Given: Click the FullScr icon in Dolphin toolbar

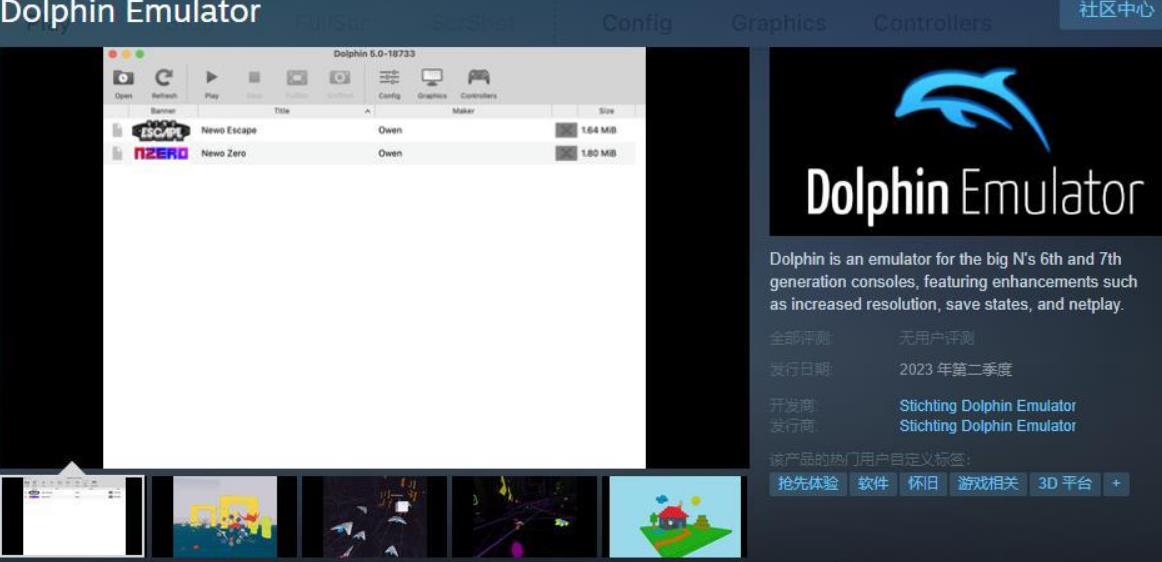Looking at the screenshot, I should (297, 77).
